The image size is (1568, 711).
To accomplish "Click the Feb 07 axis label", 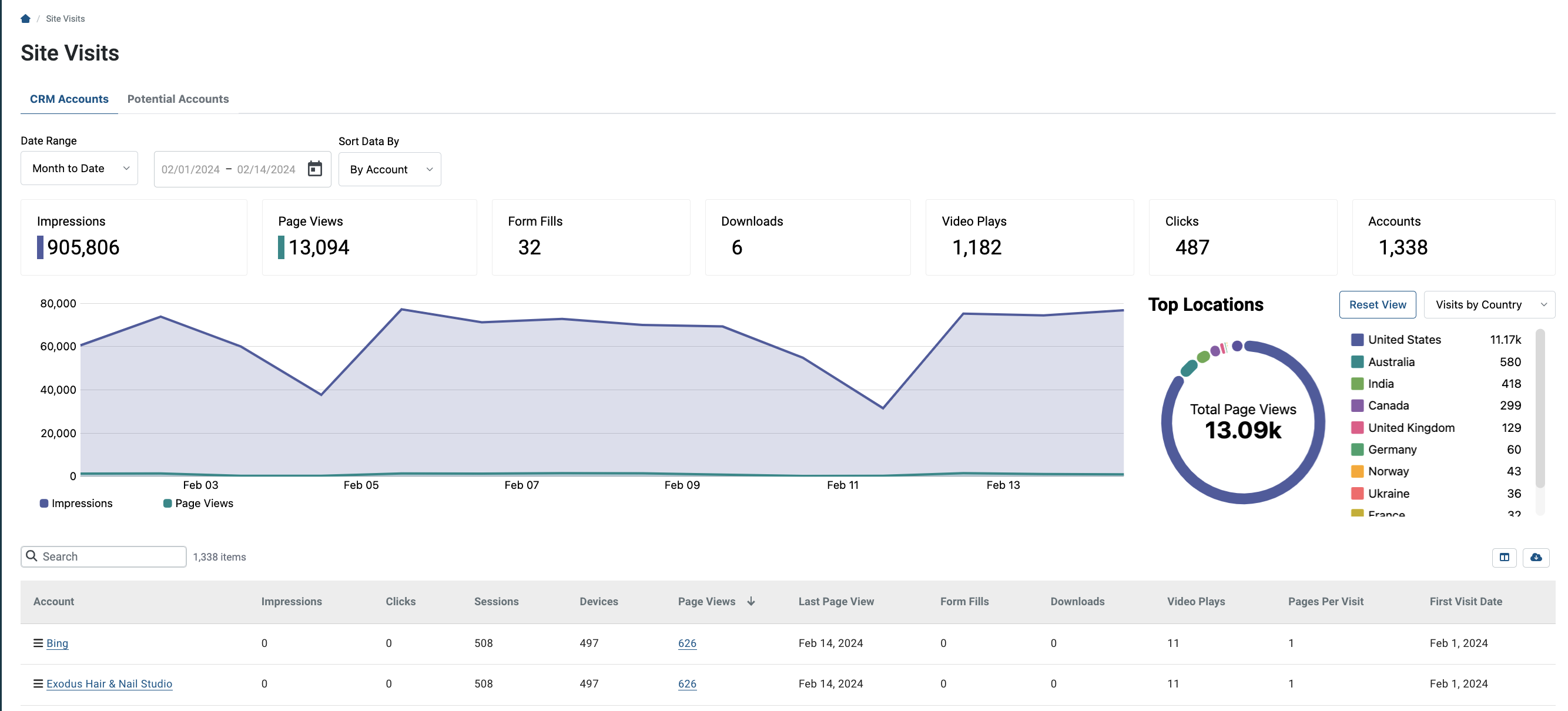I will [522, 485].
